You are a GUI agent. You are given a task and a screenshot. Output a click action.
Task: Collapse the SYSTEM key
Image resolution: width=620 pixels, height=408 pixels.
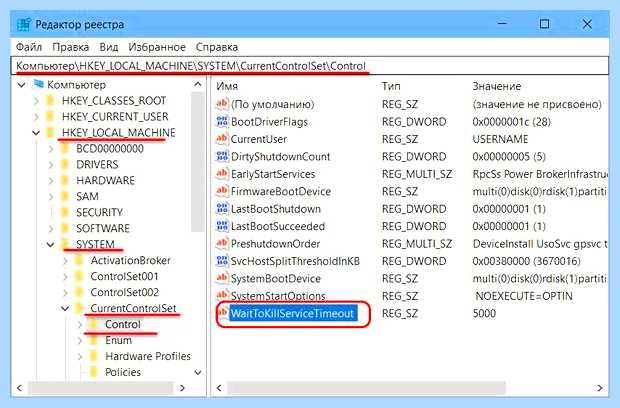[50, 245]
